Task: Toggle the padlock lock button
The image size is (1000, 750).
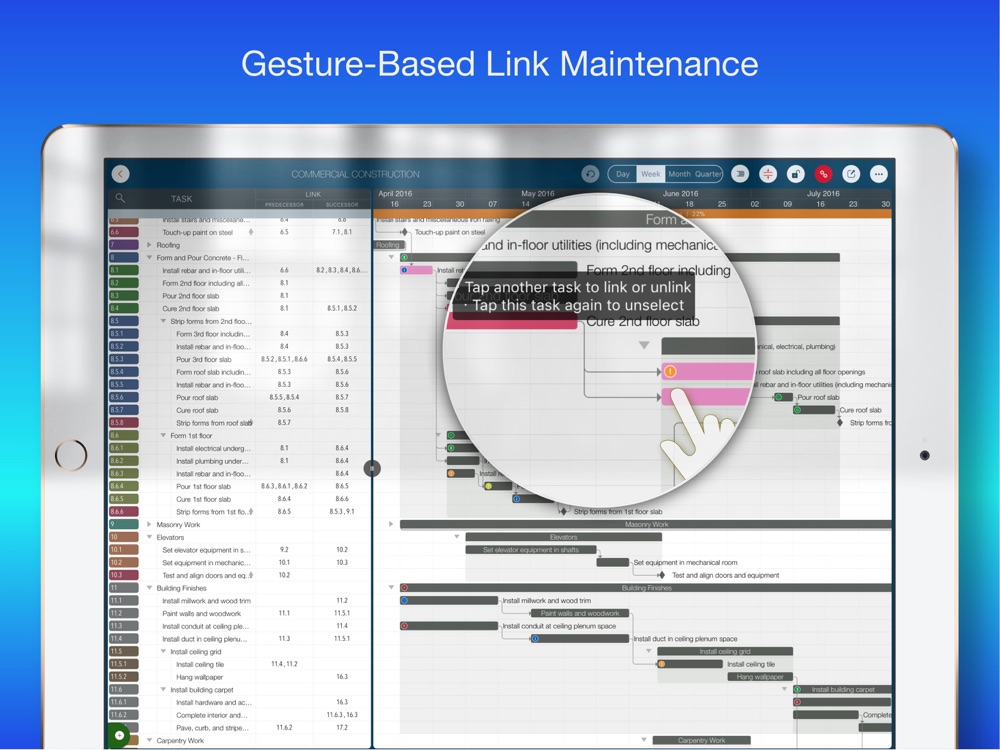Action: click(795, 174)
